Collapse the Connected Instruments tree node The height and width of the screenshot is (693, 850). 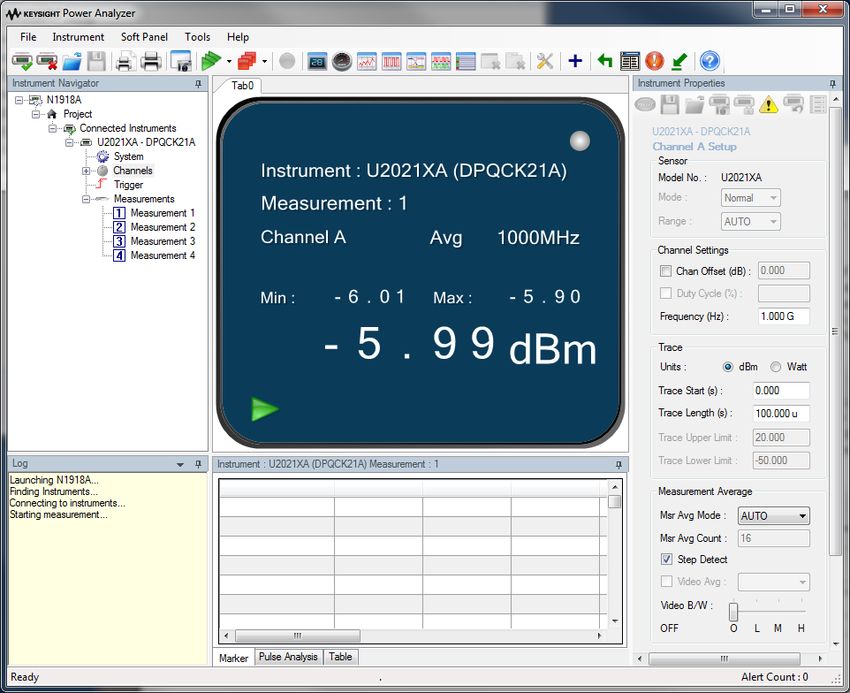(x=53, y=129)
